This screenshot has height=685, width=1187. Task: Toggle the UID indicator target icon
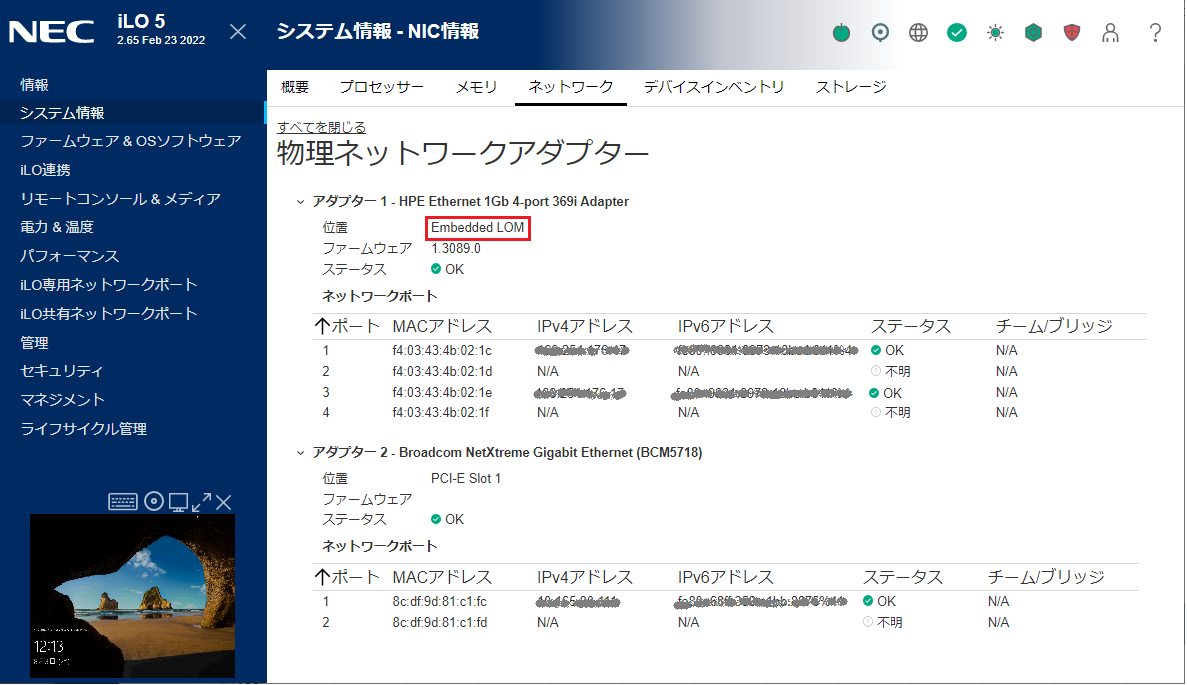coord(880,33)
